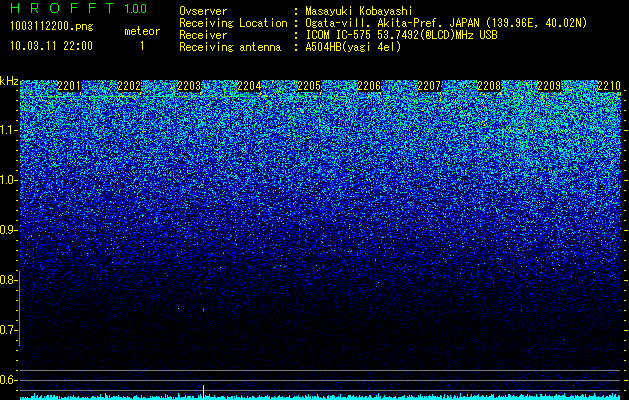Screen dimensions: 629x400
Task: Click the 1.1 kHz axis label
Action: coord(9,130)
